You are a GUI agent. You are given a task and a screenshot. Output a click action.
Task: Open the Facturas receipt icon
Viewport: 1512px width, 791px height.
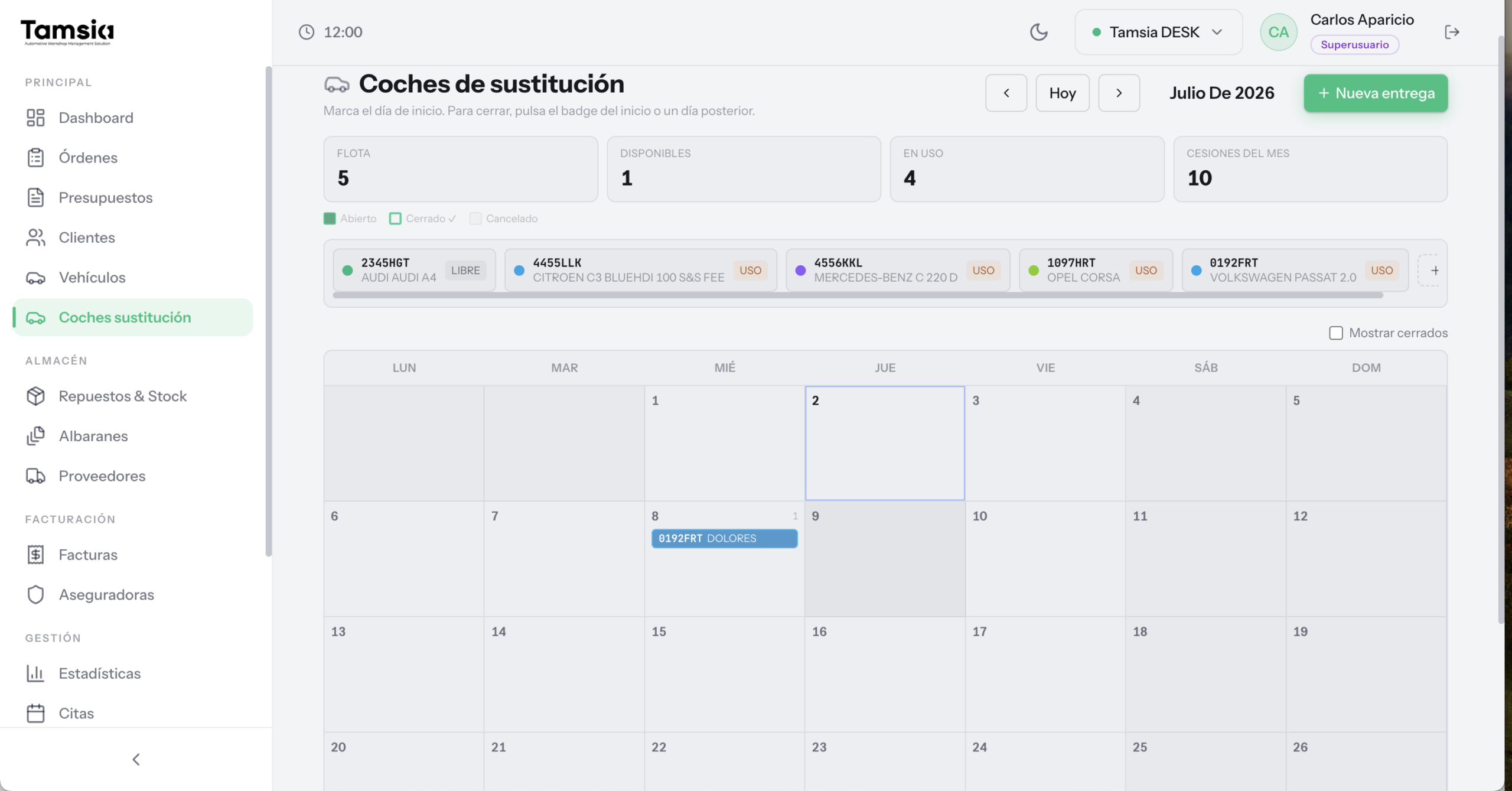tap(35, 555)
